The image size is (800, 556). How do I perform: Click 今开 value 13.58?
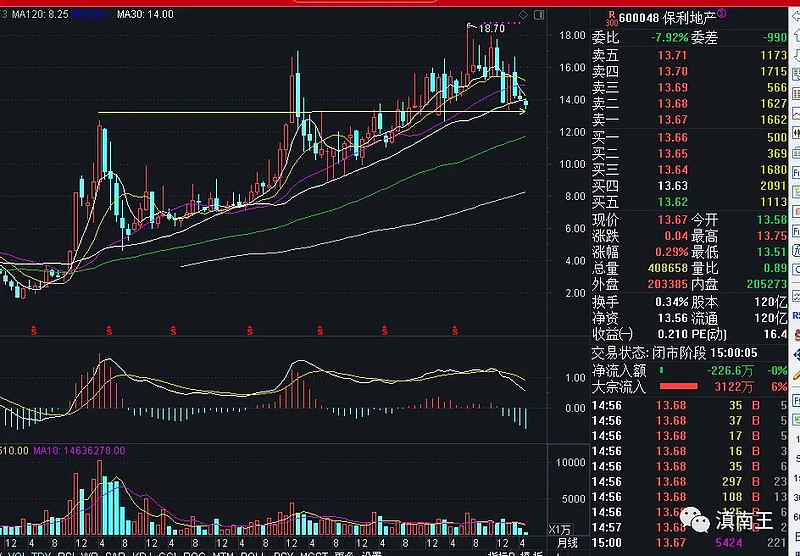tap(771, 220)
